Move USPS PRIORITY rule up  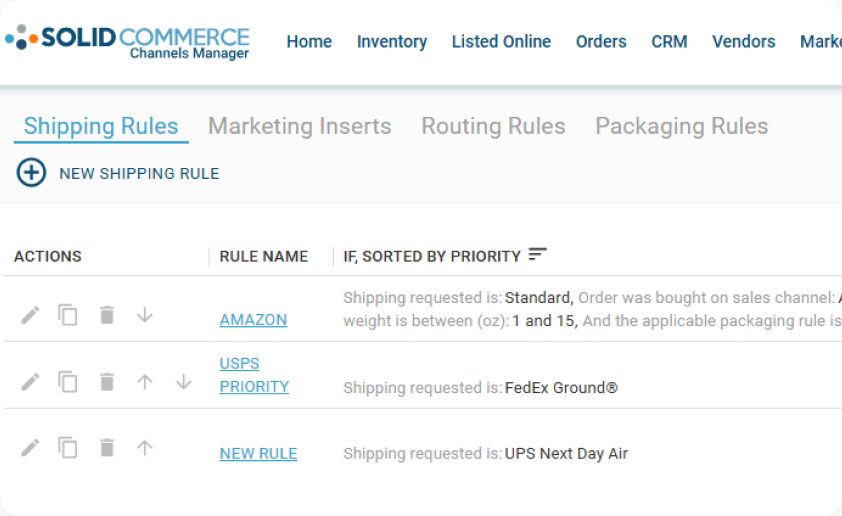[144, 382]
